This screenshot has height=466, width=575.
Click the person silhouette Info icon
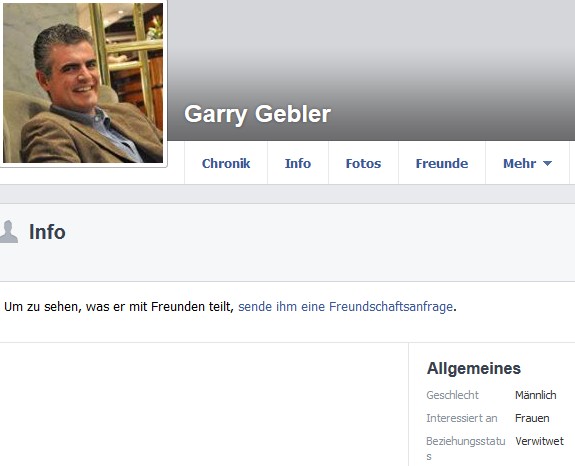(x=8, y=232)
